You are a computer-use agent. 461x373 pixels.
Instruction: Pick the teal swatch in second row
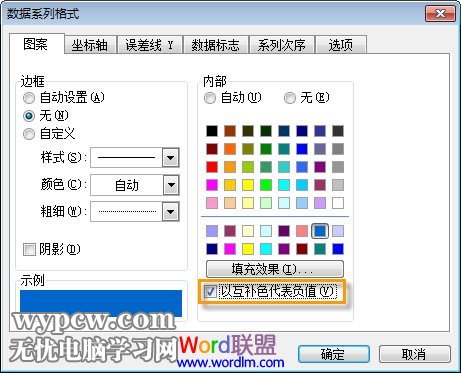click(x=284, y=149)
